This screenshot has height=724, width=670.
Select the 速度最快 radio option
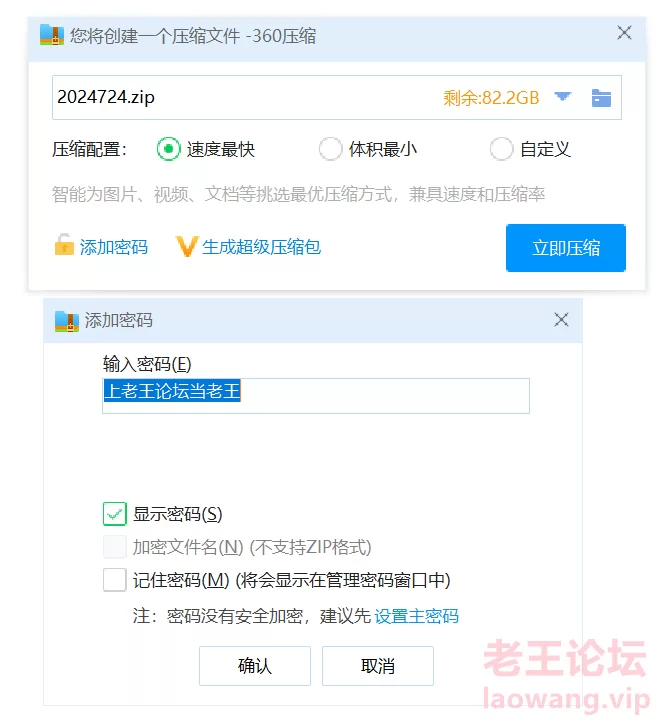coord(169,149)
